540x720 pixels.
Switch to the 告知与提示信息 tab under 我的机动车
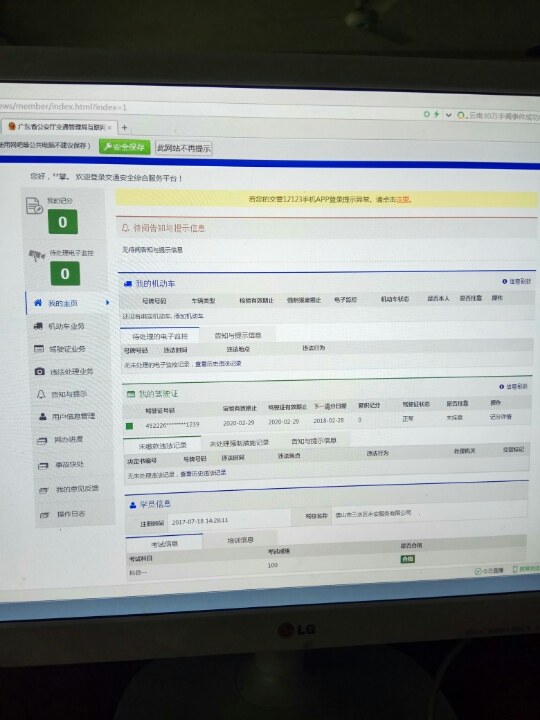coord(238,335)
